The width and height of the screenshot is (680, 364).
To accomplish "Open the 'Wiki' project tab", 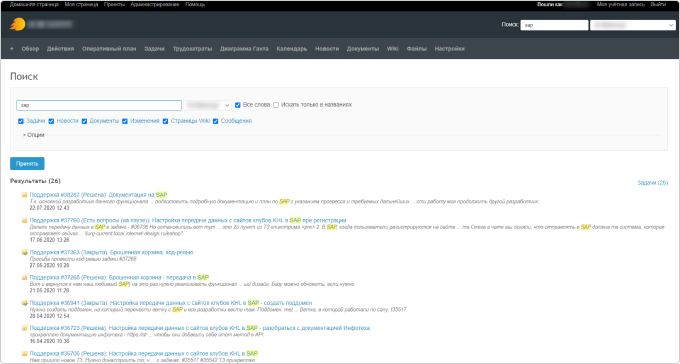I will 392,49.
